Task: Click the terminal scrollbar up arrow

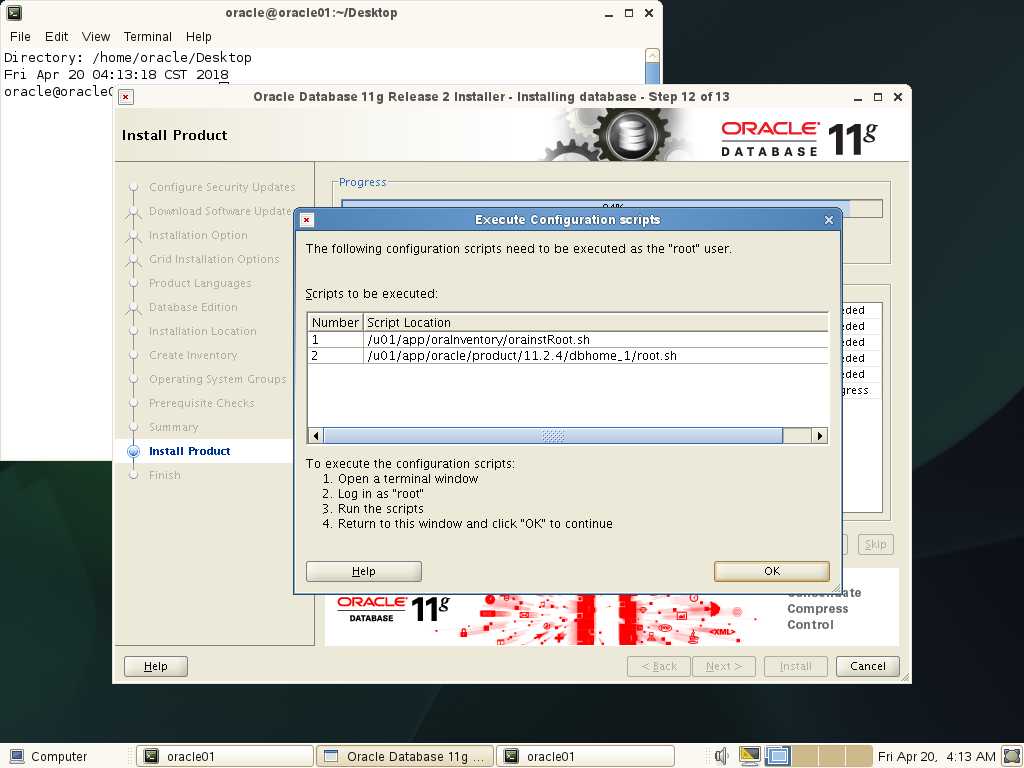Action: 652,56
